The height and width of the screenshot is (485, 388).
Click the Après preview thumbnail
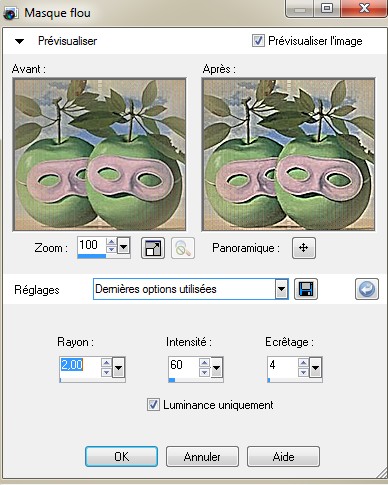coord(288,154)
